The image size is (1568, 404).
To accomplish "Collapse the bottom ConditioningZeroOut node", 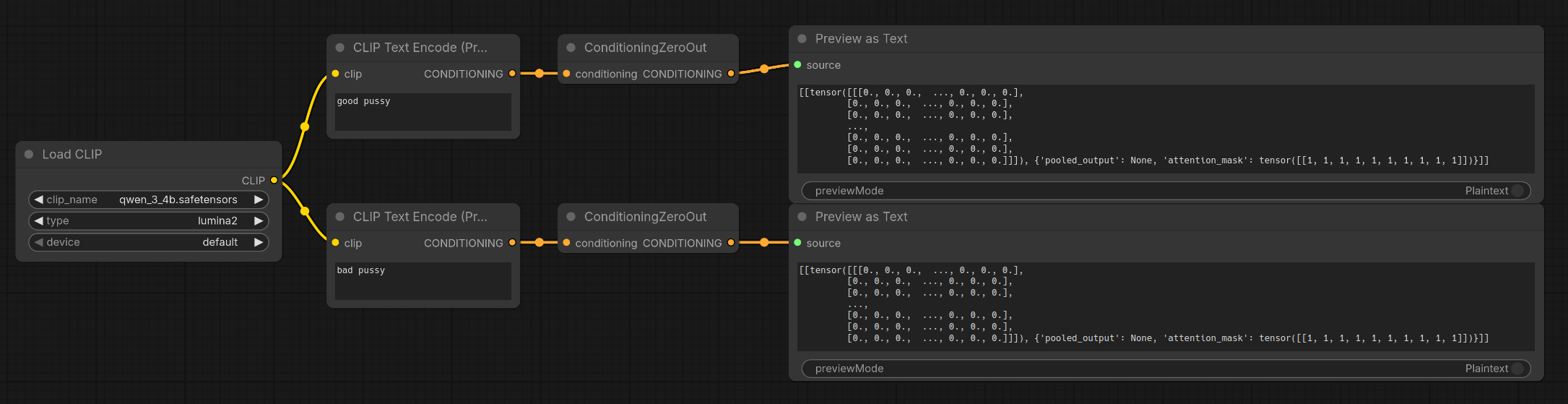I will tap(571, 217).
